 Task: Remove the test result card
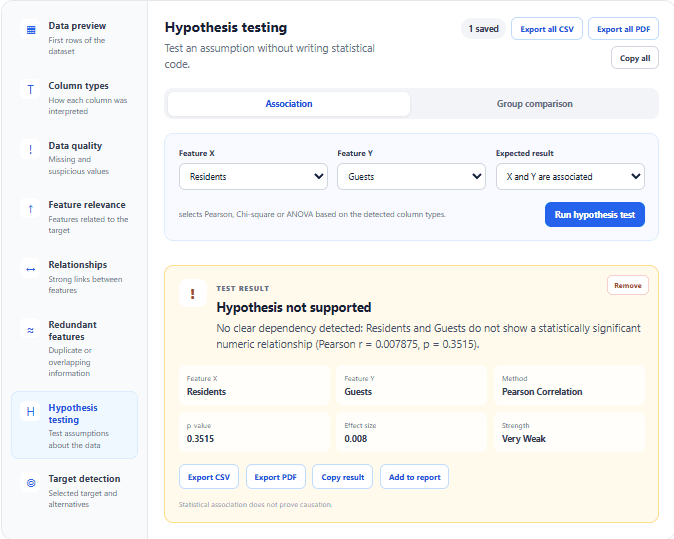click(x=628, y=285)
